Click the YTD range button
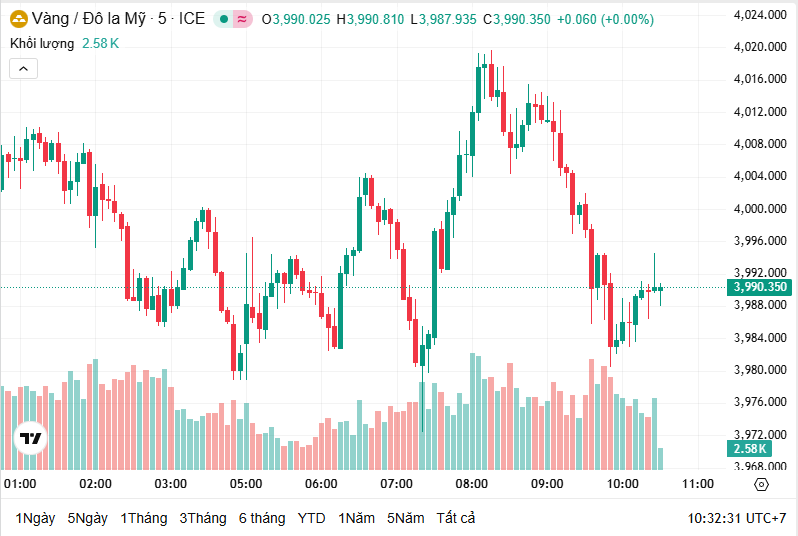 [311, 518]
